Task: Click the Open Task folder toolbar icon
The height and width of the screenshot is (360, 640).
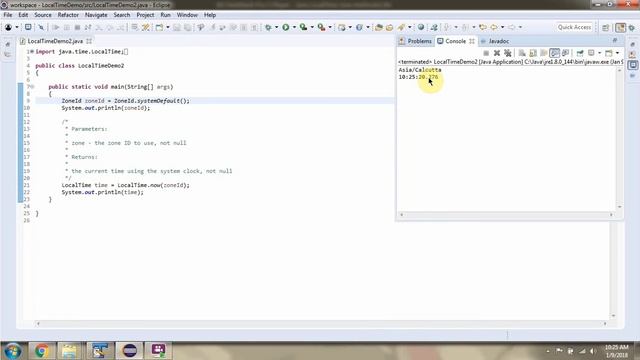Action: tap(389, 27)
